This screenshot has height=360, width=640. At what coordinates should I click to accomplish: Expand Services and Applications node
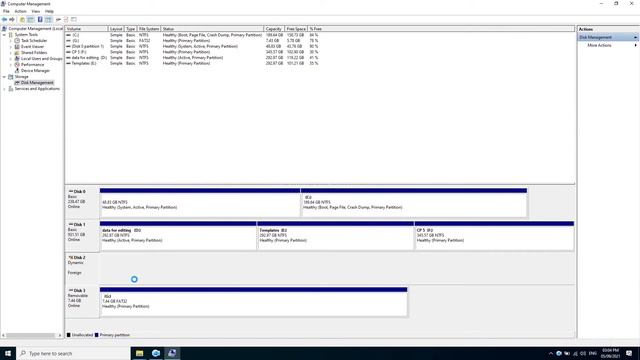(x=4, y=89)
